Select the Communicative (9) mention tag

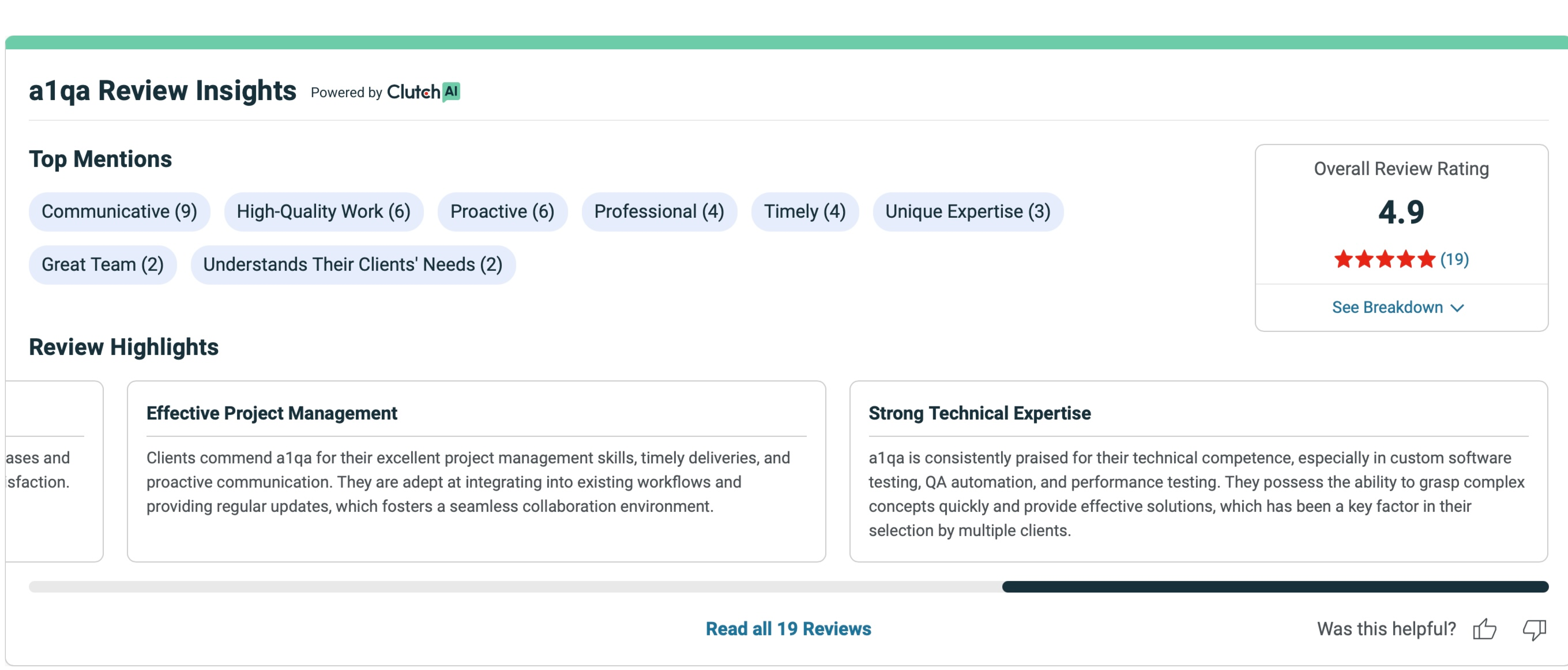click(119, 212)
